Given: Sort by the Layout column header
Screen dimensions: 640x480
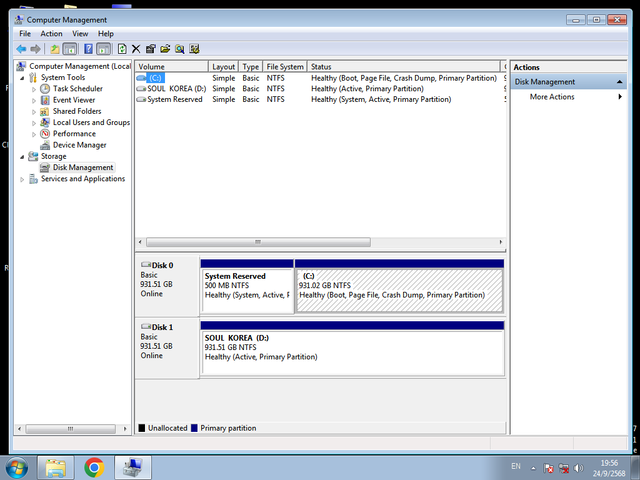Looking at the screenshot, I should click(x=223, y=67).
